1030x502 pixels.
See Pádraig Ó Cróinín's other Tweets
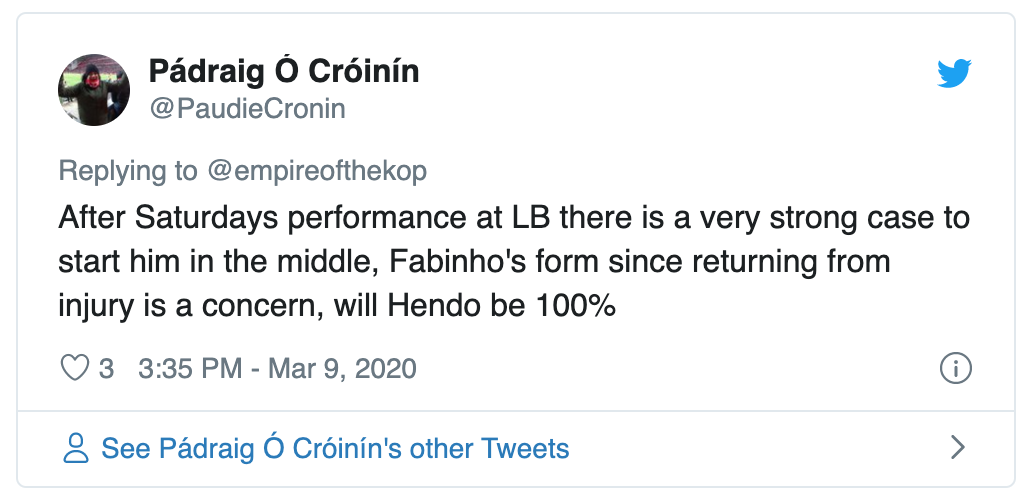tap(335, 448)
